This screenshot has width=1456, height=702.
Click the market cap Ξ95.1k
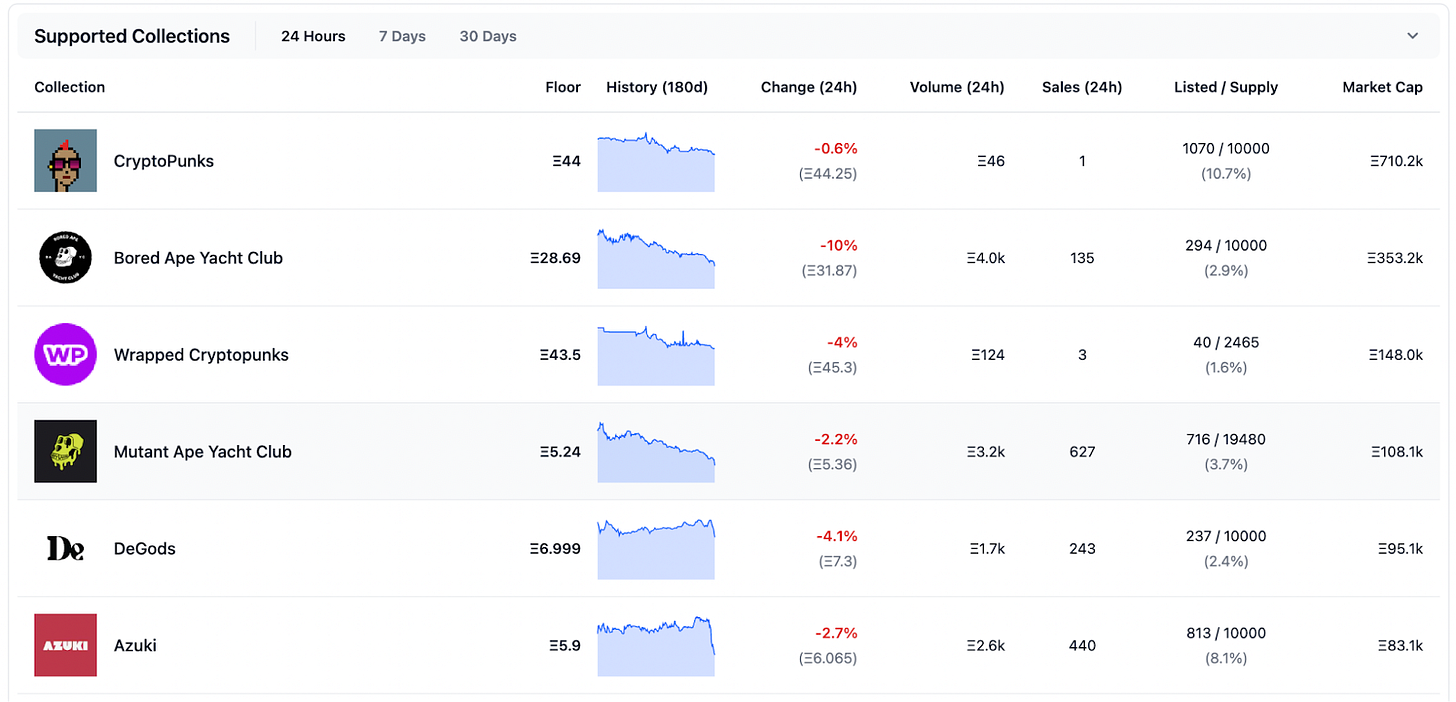[x=1399, y=549]
